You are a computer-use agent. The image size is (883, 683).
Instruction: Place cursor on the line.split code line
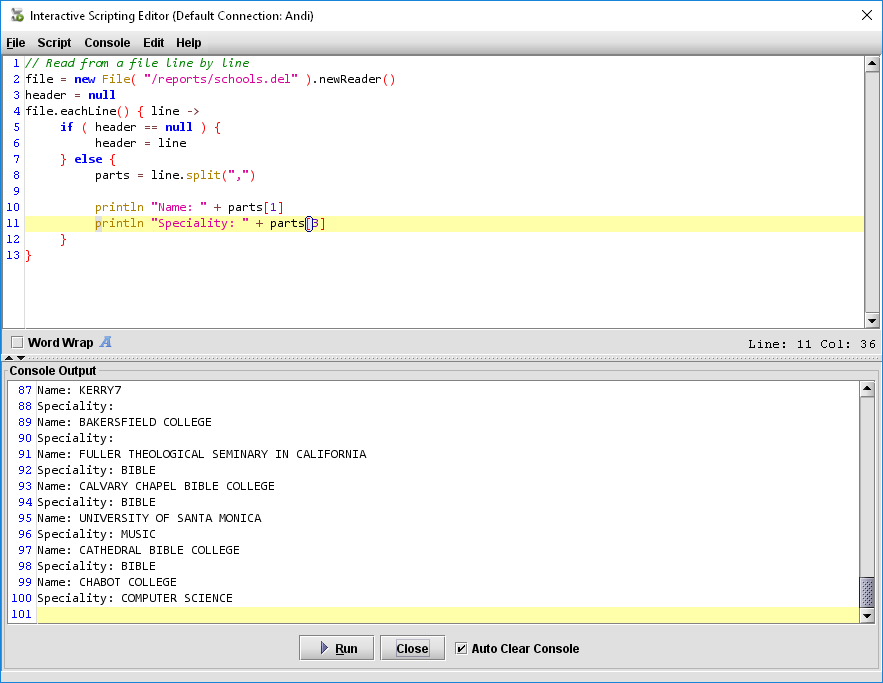[x=175, y=175]
